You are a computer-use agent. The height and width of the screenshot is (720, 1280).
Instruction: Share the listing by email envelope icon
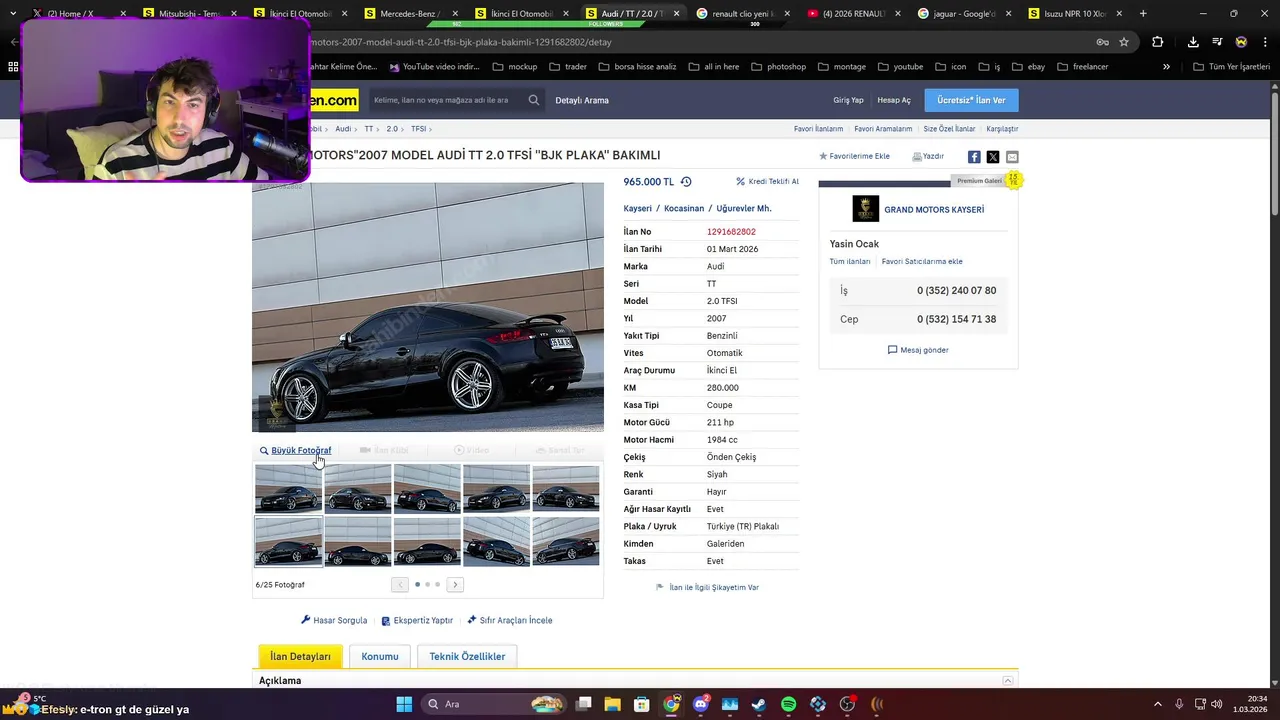pyautogui.click(x=1012, y=157)
